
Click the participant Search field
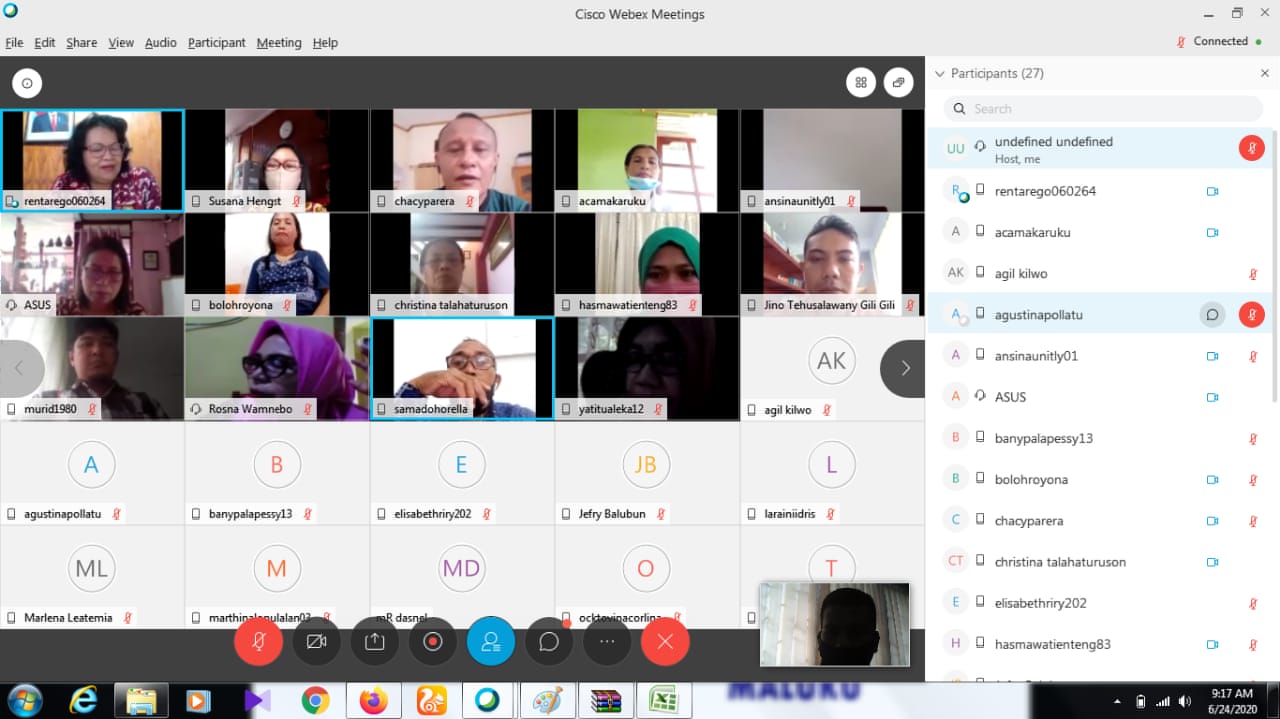coord(1103,109)
